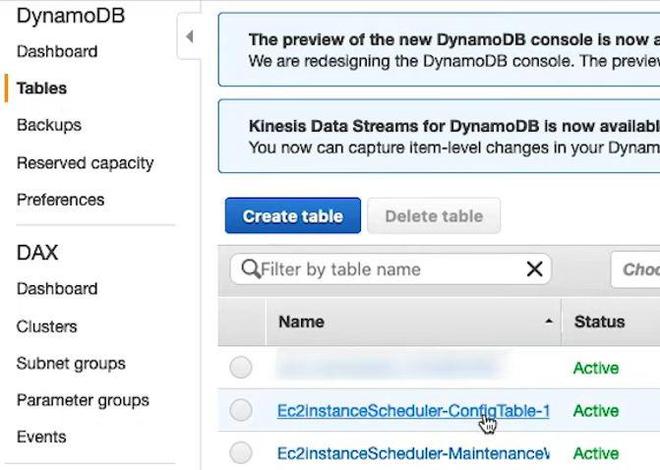Open the Tables page in the sidebar
The width and height of the screenshot is (660, 470).
click(x=42, y=88)
